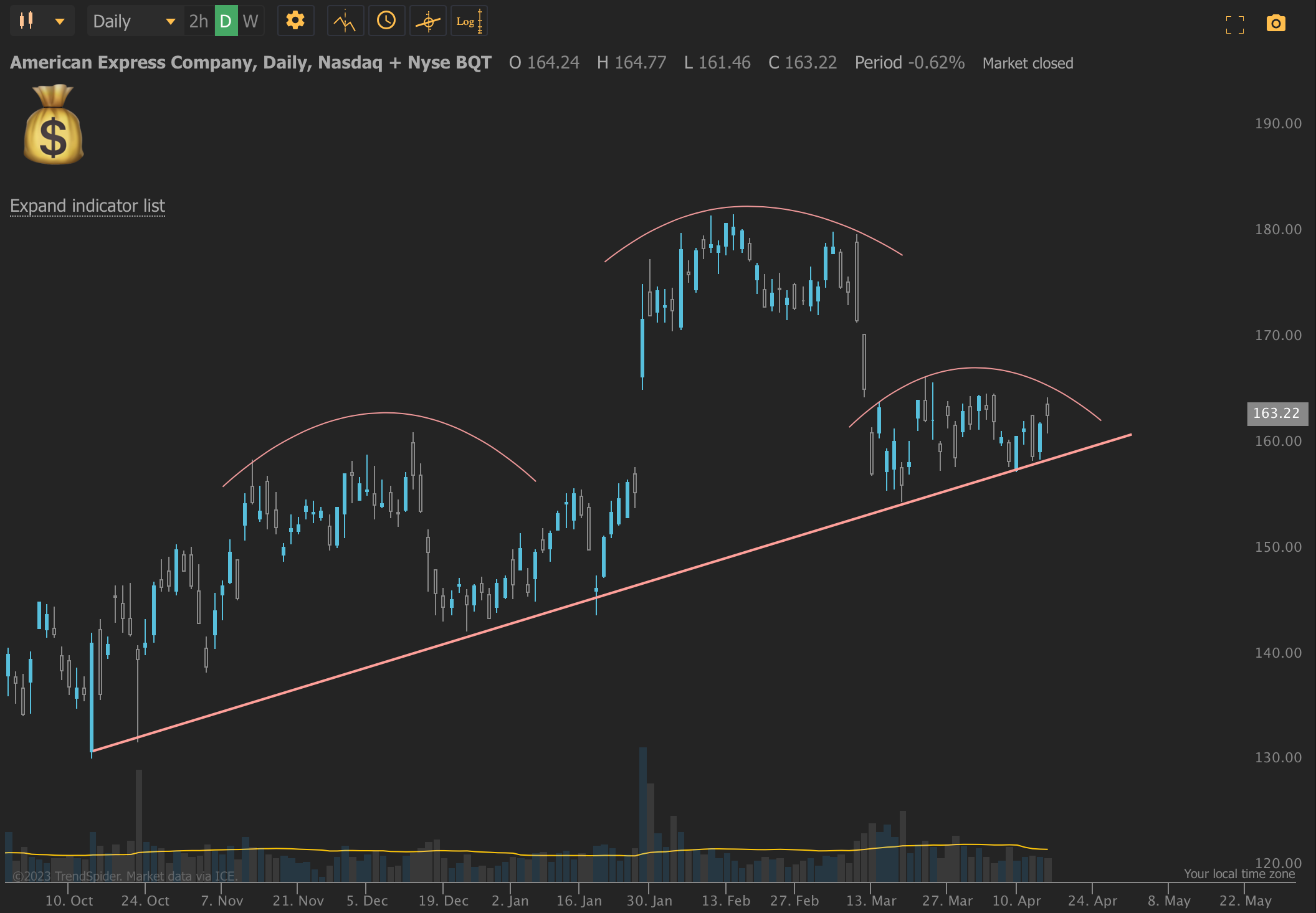Viewport: 1316px width, 913px height.
Task: Click the 10. Apr date axis label
Action: point(1016,901)
